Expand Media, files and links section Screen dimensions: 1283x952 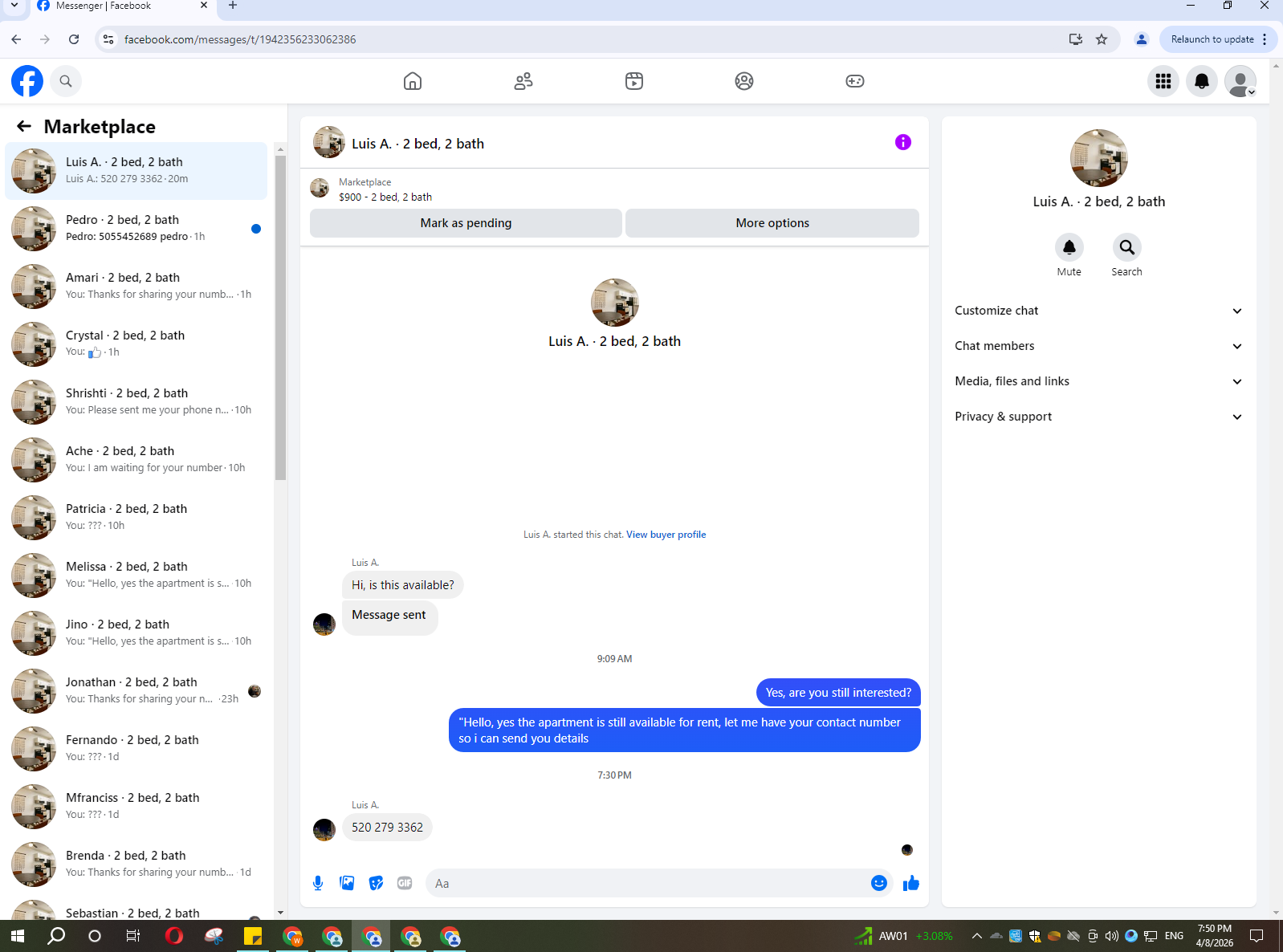pyautogui.click(x=1098, y=381)
